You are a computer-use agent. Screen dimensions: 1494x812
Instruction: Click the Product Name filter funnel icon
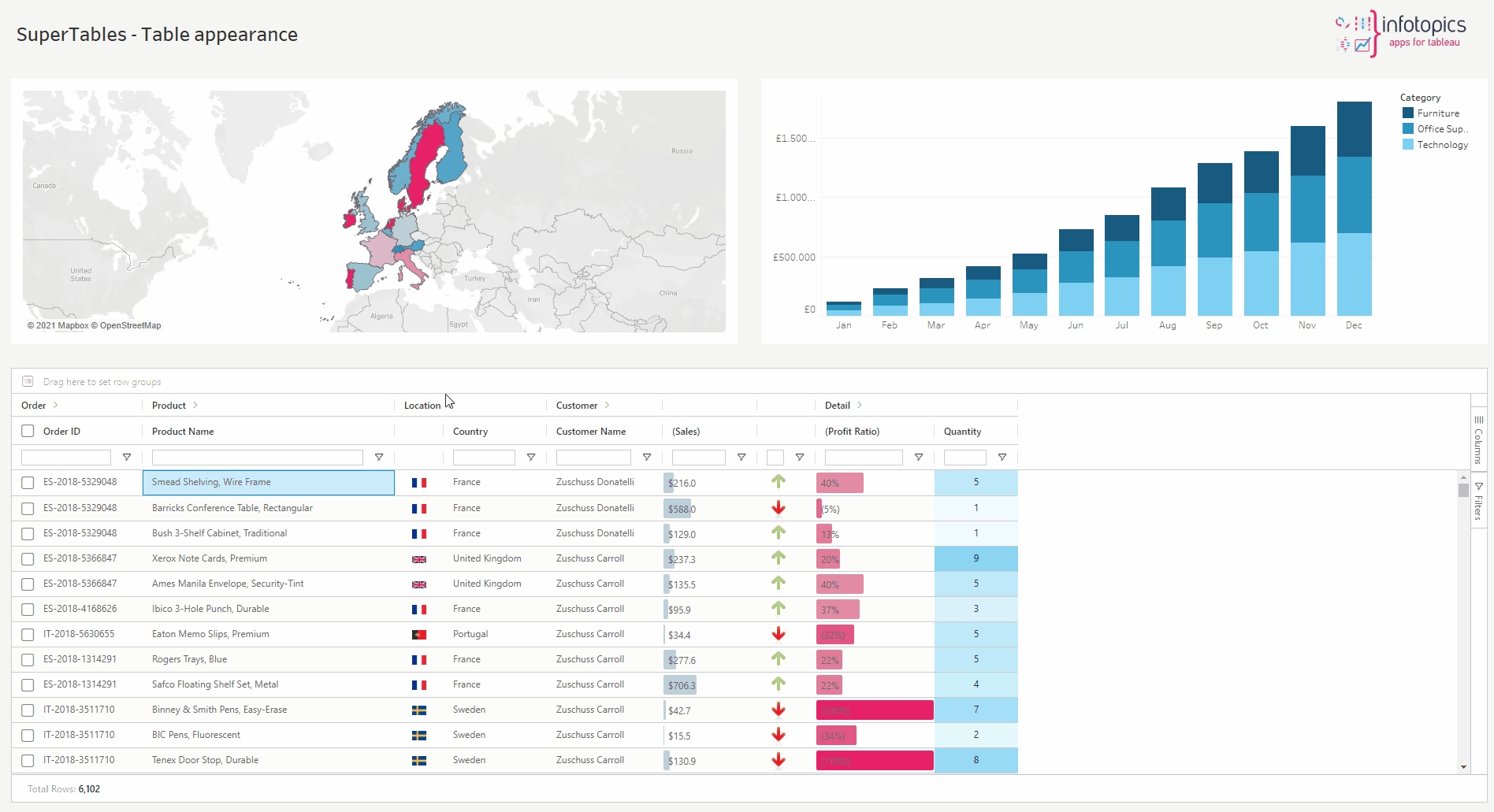378,458
